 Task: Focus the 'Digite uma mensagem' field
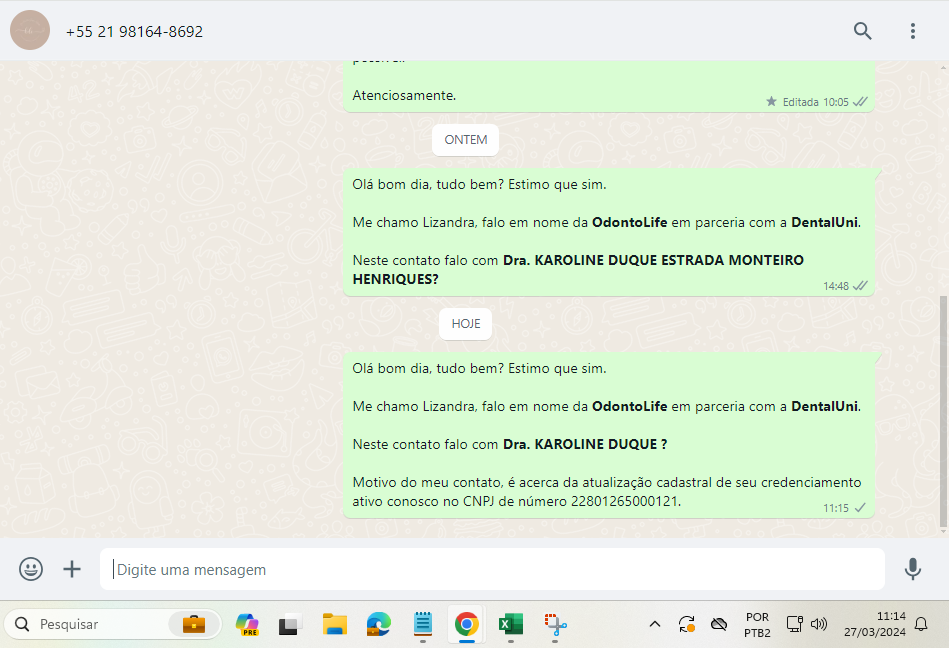(x=492, y=569)
